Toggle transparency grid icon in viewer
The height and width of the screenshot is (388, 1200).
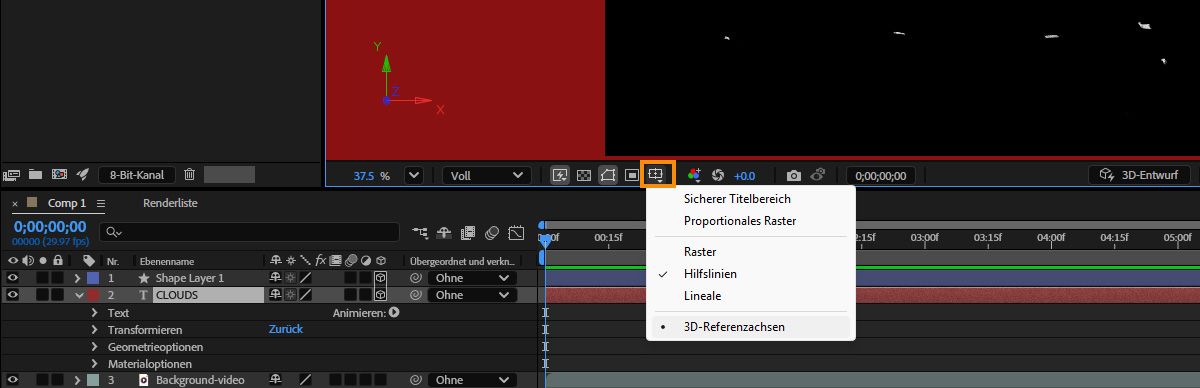(584, 175)
